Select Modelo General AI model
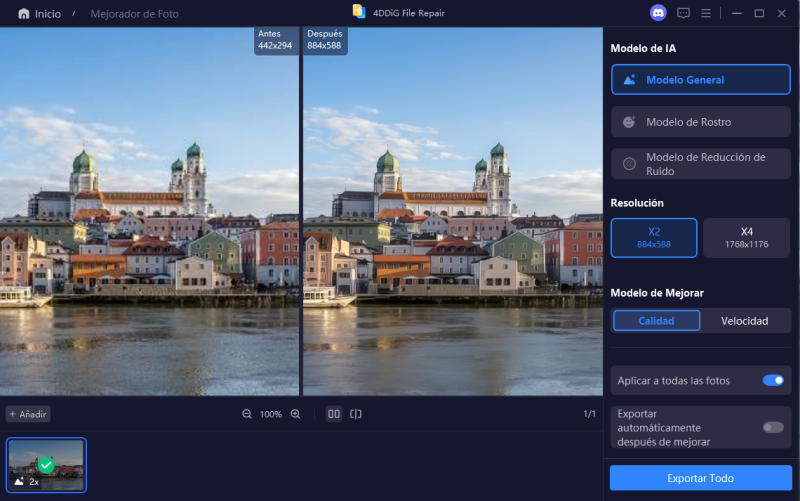Screen dimensions: 800x501 [x=700, y=80]
